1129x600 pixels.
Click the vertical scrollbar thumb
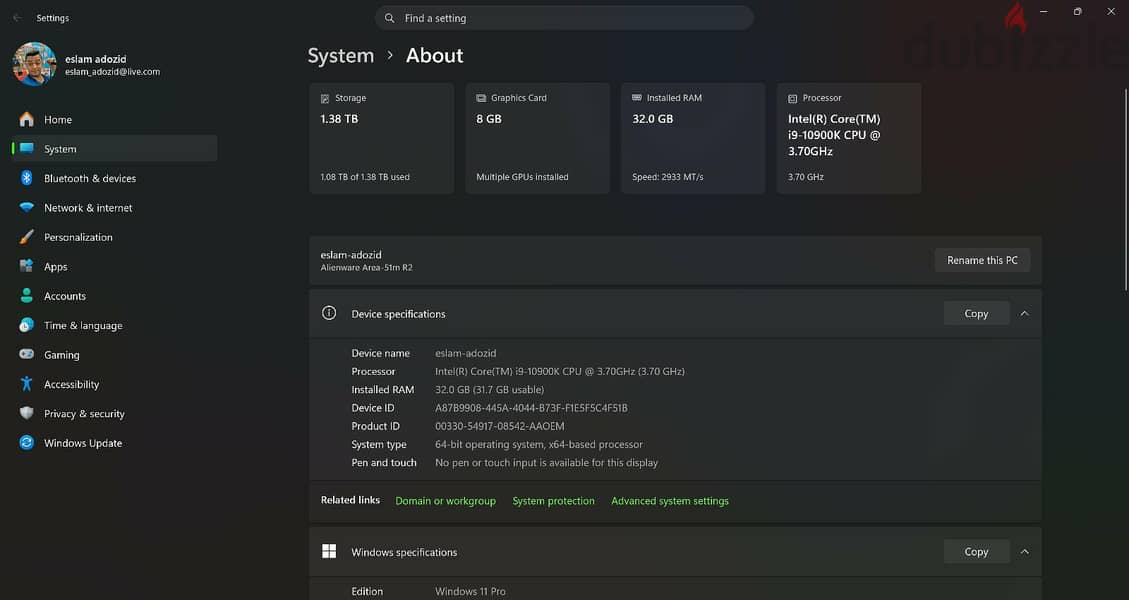pos(1125,189)
